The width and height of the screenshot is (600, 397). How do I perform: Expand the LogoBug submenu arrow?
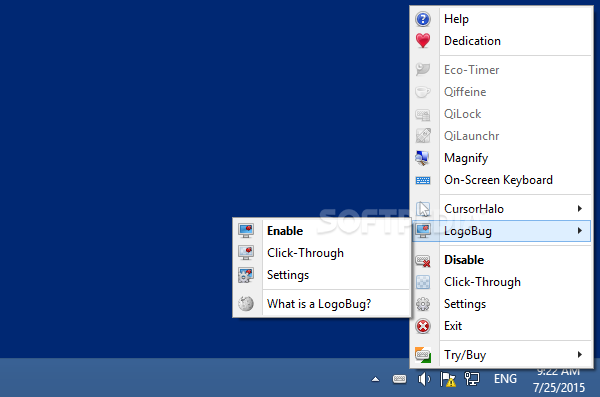pyautogui.click(x=580, y=230)
